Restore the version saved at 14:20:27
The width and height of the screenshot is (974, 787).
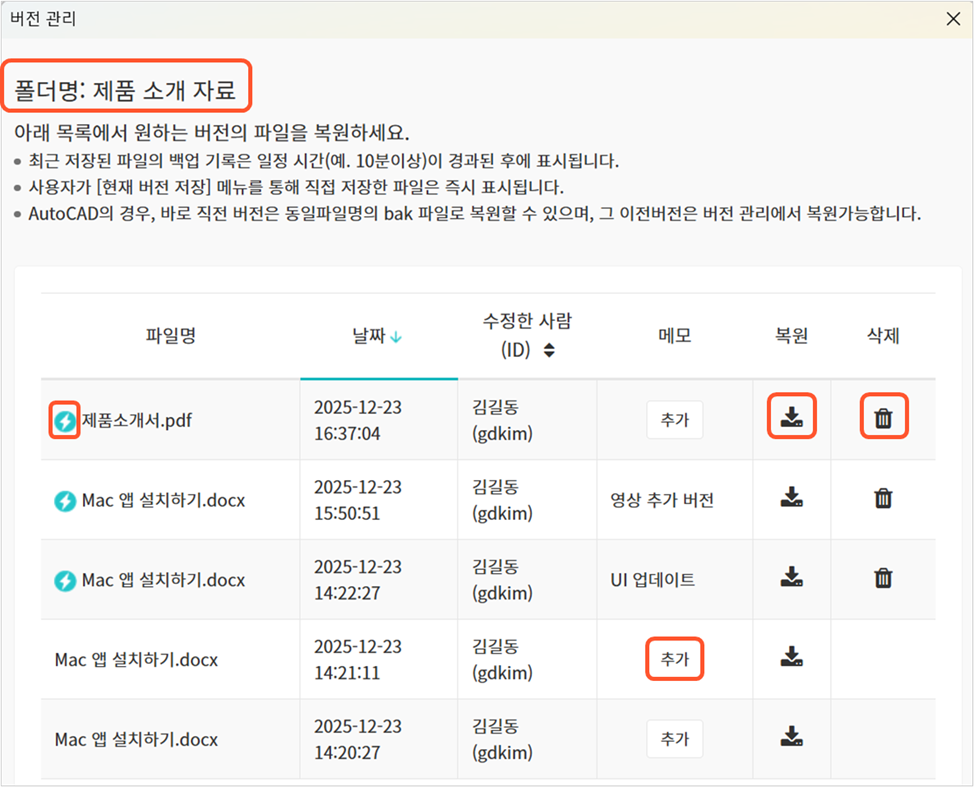791,737
